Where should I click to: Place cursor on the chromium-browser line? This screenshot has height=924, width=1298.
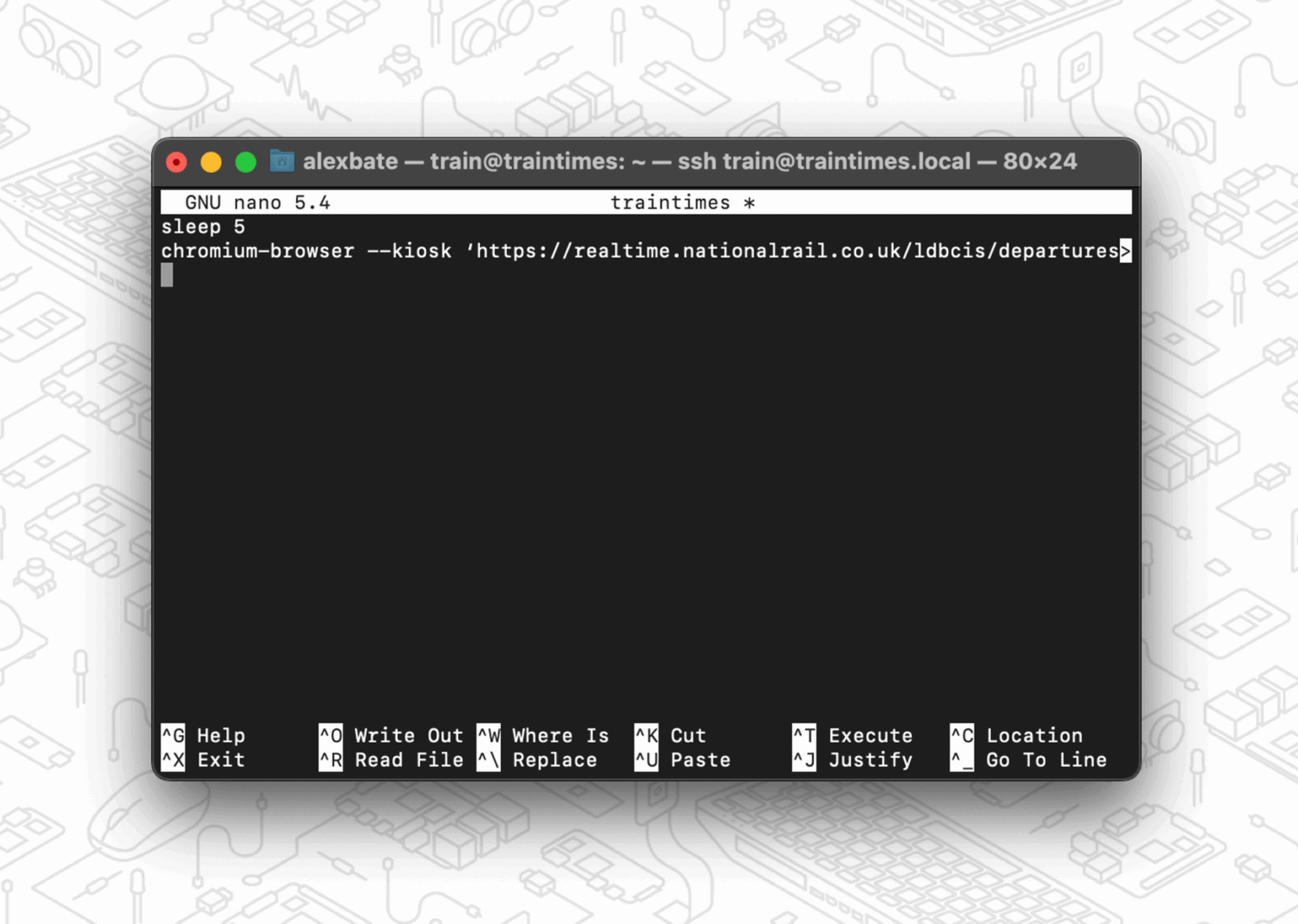pyautogui.click(x=258, y=250)
